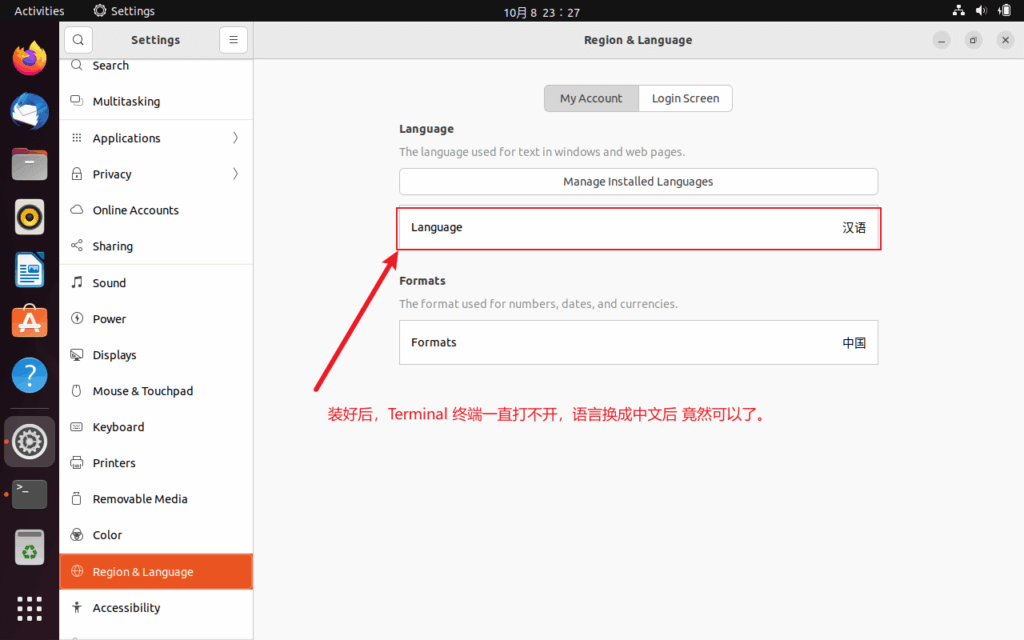The height and width of the screenshot is (640, 1024).
Task: Click Manage Installed Languages button
Action: 638,182
